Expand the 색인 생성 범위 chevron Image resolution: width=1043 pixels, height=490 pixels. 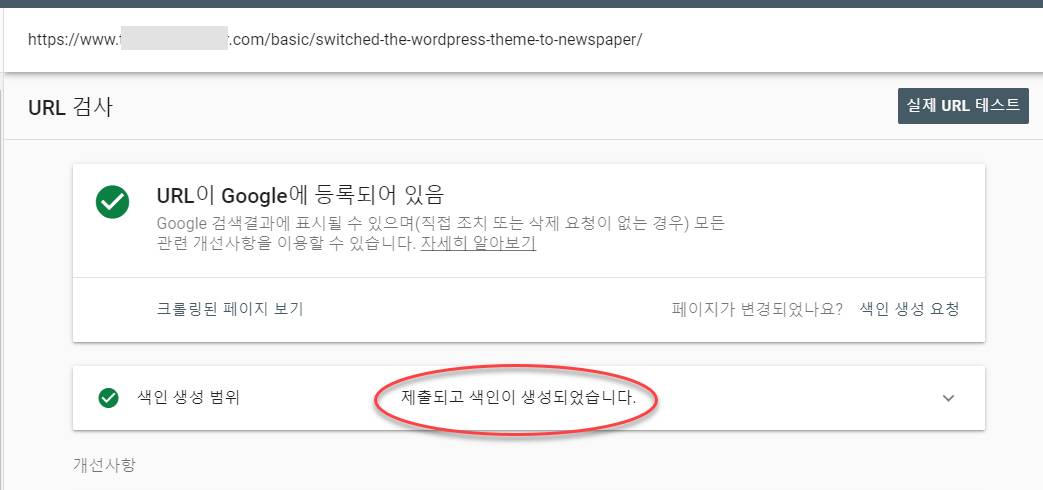coord(949,398)
